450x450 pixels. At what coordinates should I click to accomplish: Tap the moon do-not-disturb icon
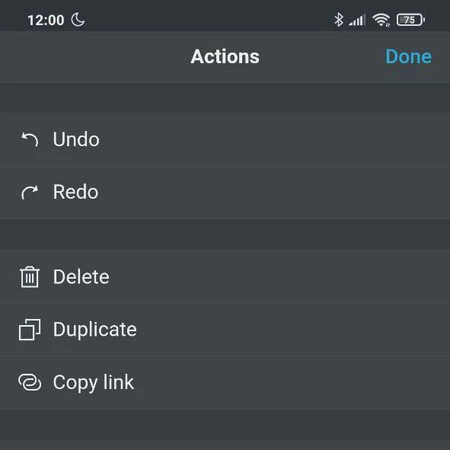click(x=78, y=19)
